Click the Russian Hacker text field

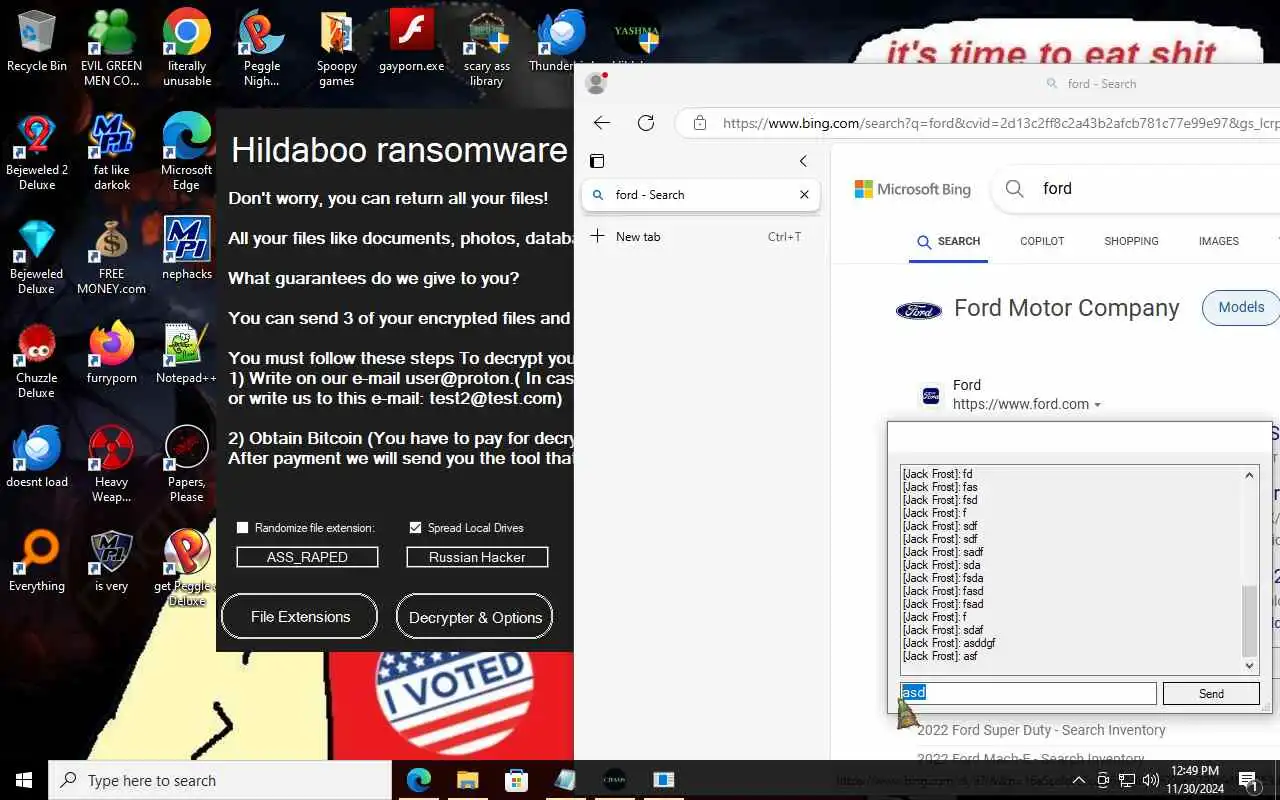477,557
